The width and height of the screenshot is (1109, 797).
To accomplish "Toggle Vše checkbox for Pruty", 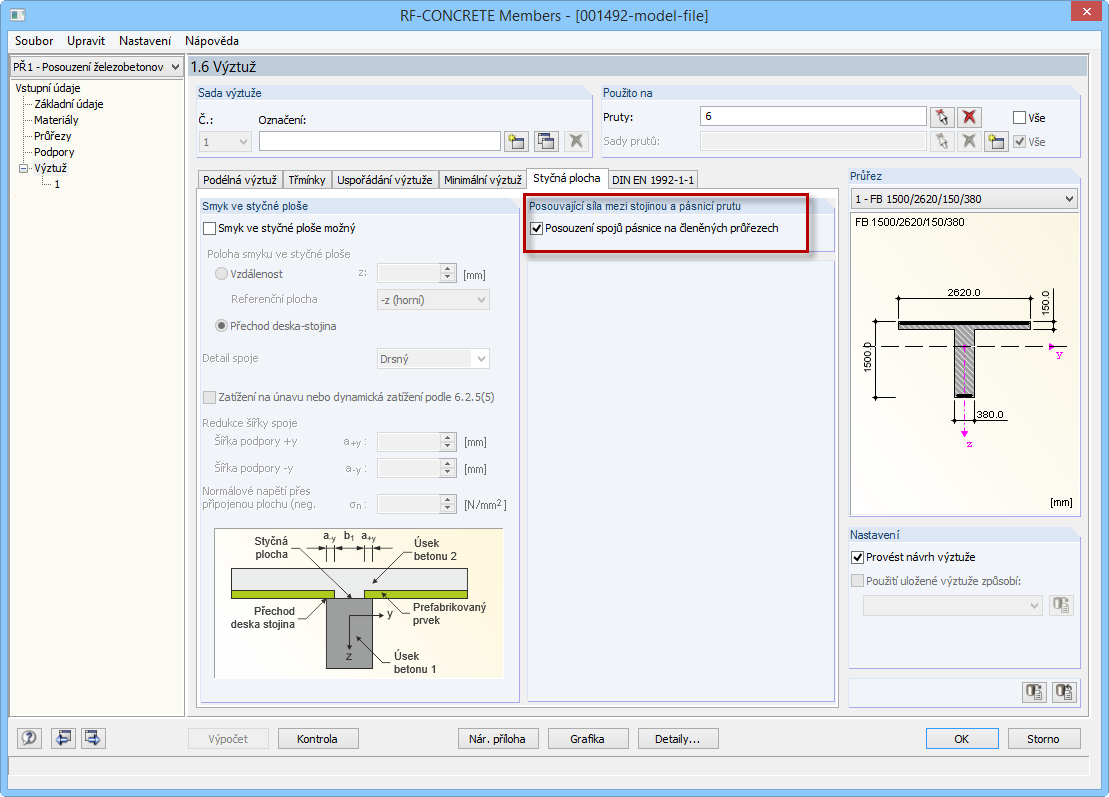I will click(1019, 117).
